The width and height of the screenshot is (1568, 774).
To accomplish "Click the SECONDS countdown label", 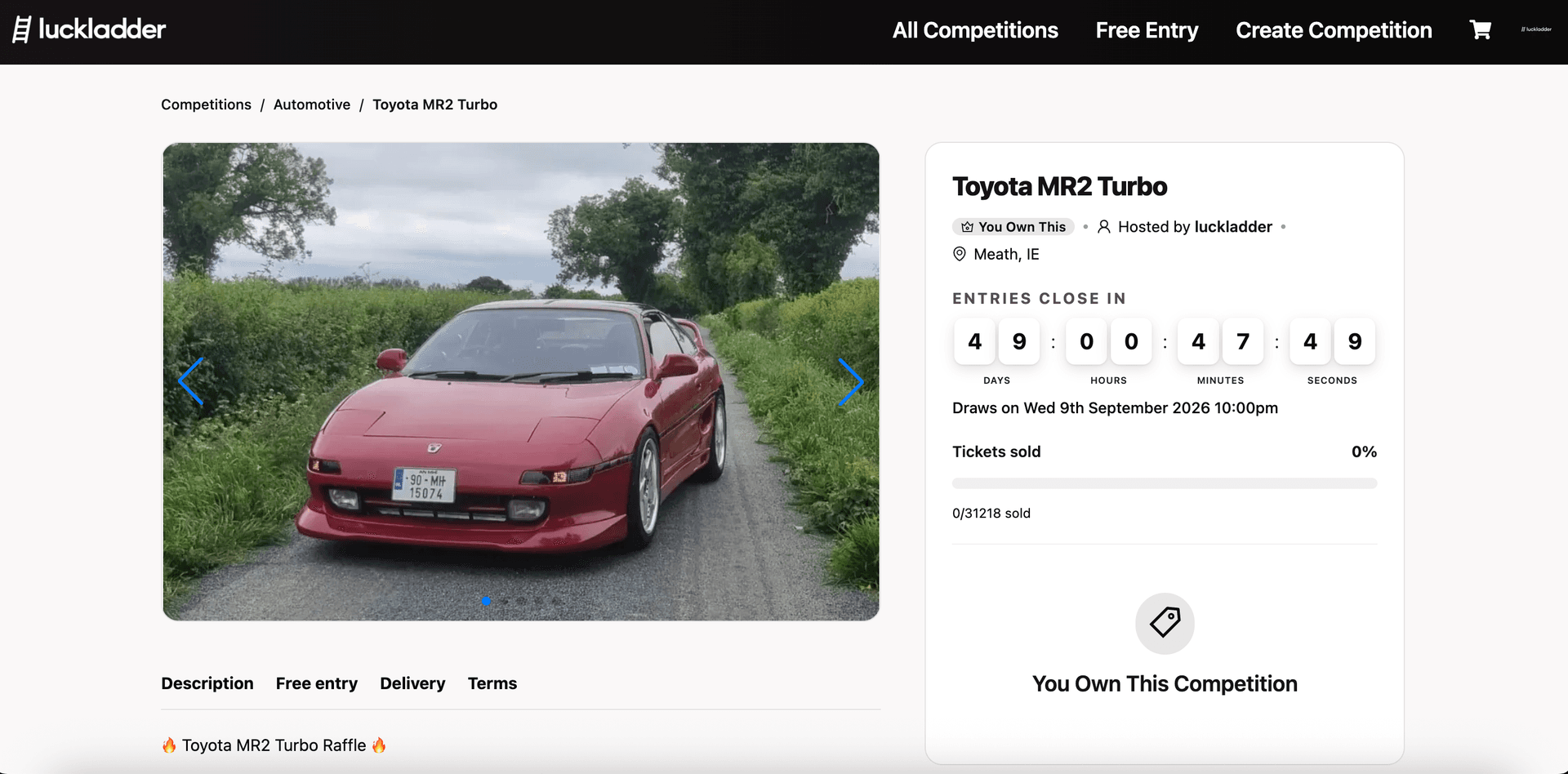I will click(1332, 380).
